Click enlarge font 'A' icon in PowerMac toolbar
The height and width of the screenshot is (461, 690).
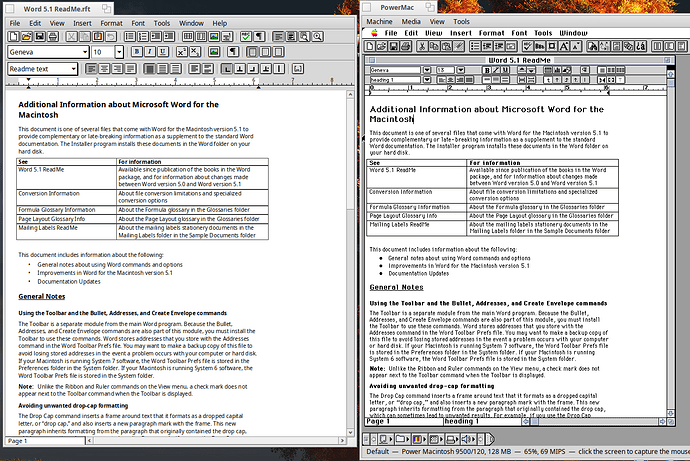[564, 46]
